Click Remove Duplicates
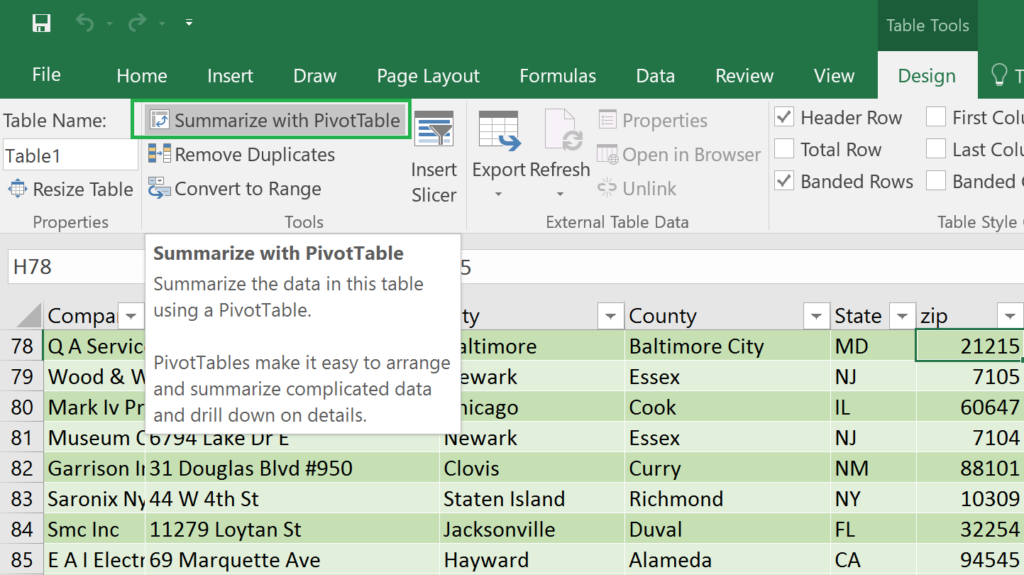 coord(242,154)
